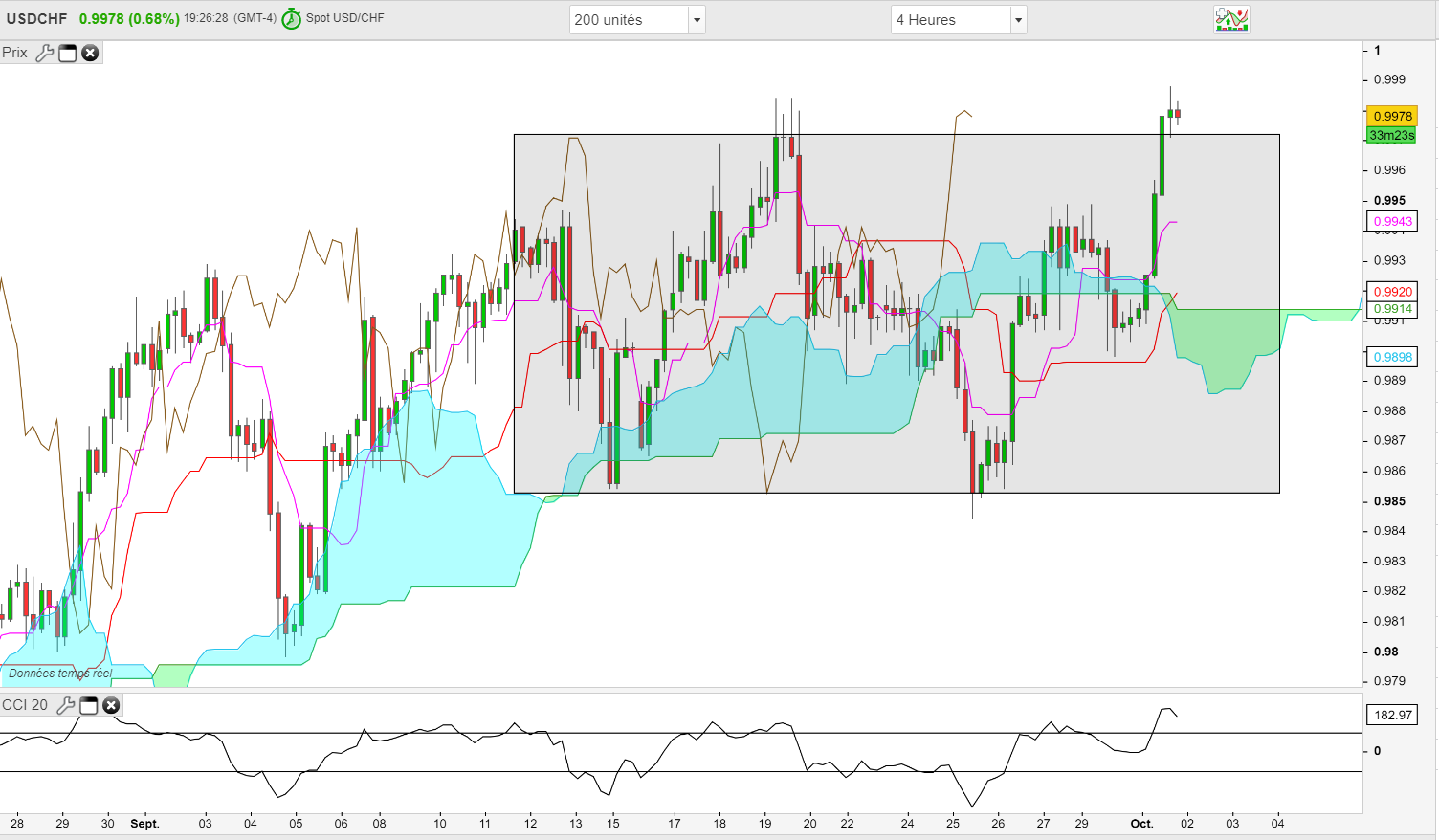Open the CCI 20 indicator wrench settings
Viewport: 1439px width, 840px height.
click(66, 706)
